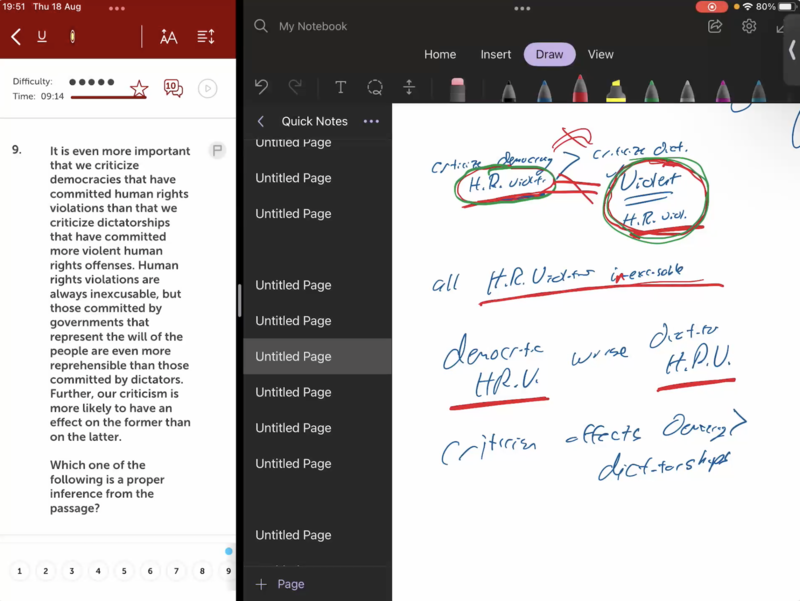The width and height of the screenshot is (800, 601).
Task: Undo the last drawing stroke
Action: click(x=262, y=88)
